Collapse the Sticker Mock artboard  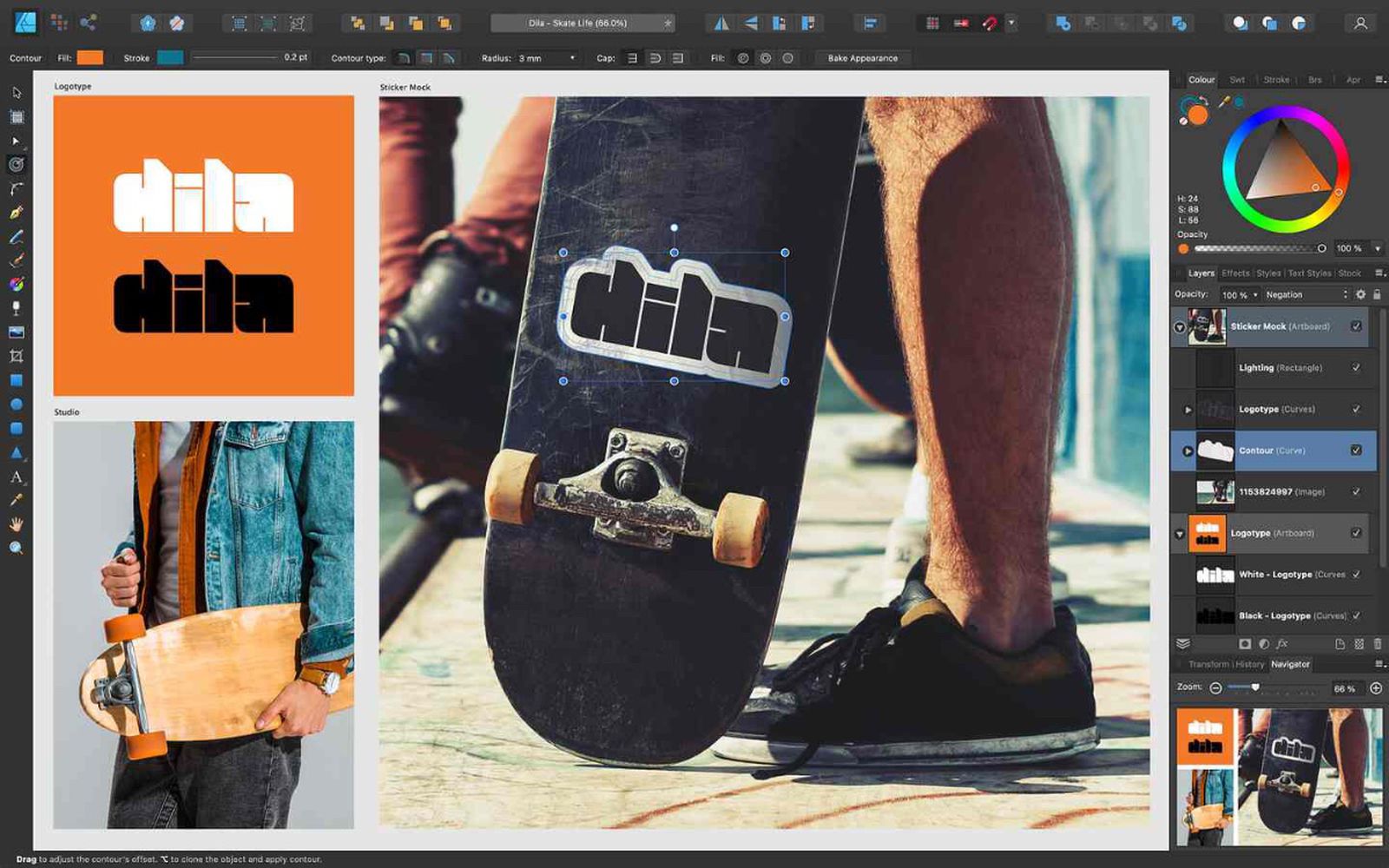point(1179,325)
